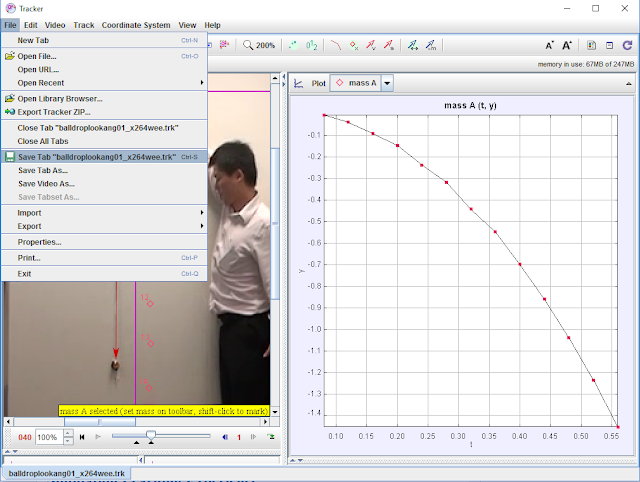
Task: Choose Print... from File menu
Action: (104, 258)
